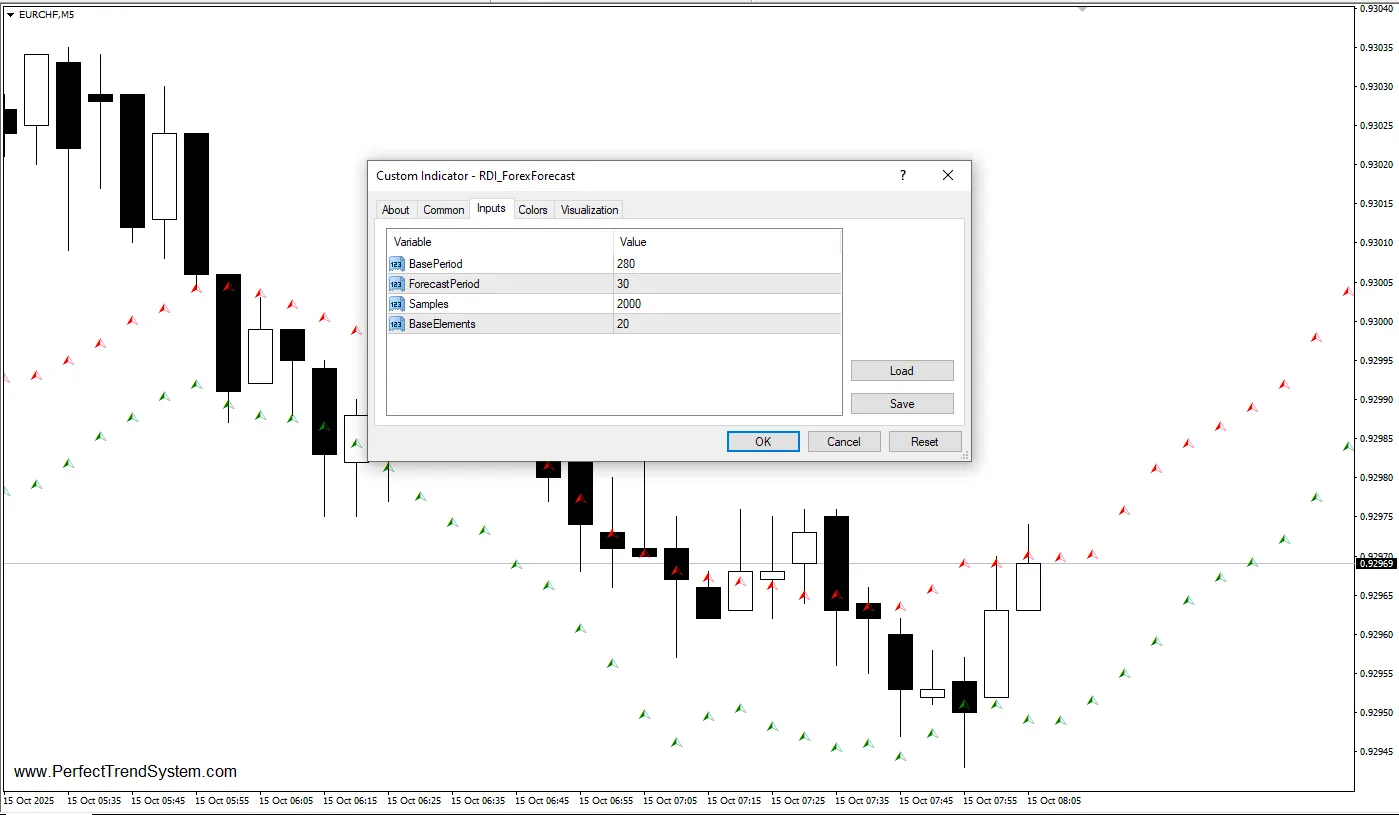The width and height of the screenshot is (1399, 815).
Task: Switch to the About tab
Action: (396, 210)
